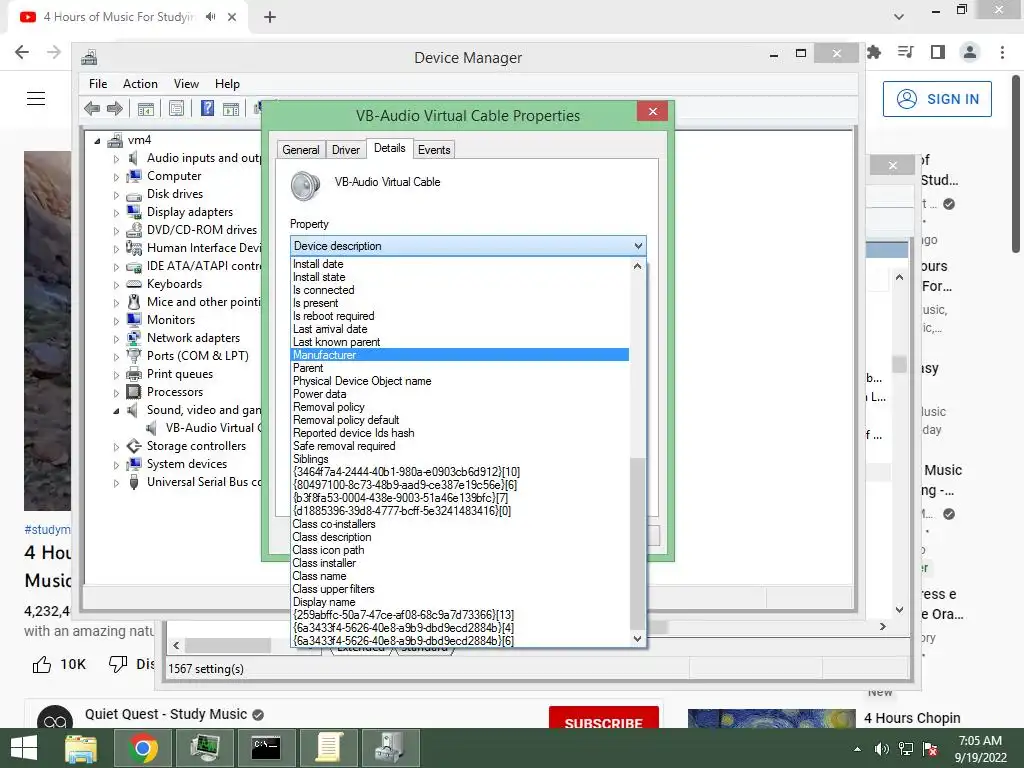Click the network tray icon
This screenshot has height=768, width=1024.
tap(906, 749)
